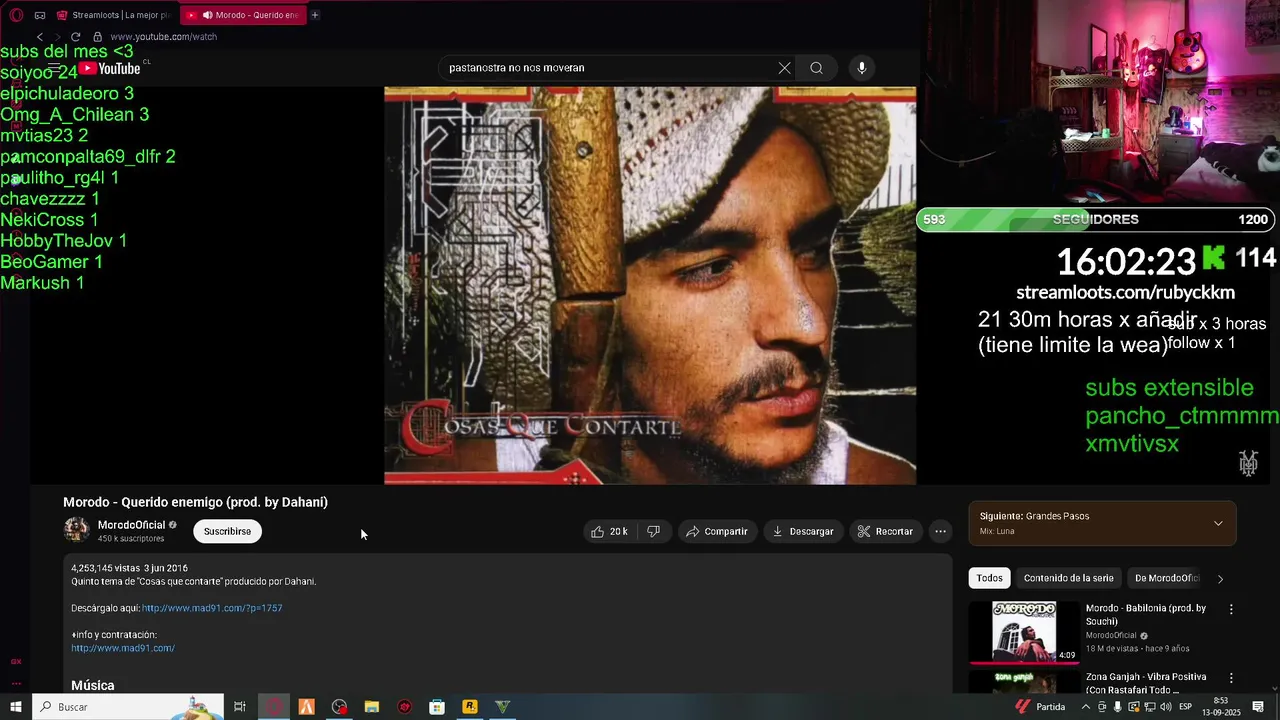The image size is (1280, 720).
Task: Go back with the browser back arrow
Action: click(x=40, y=37)
